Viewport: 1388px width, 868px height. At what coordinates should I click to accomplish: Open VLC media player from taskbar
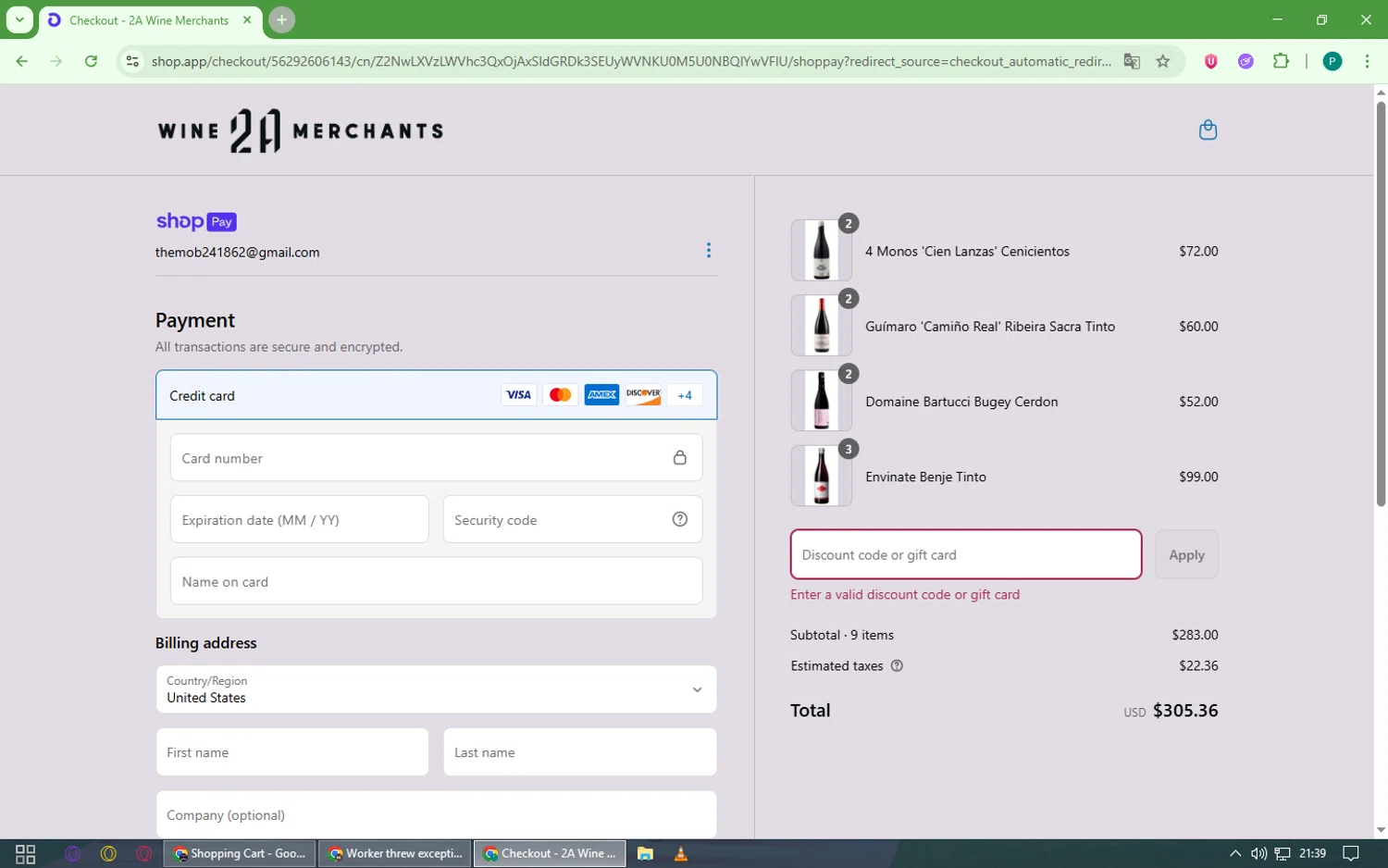[x=681, y=853]
